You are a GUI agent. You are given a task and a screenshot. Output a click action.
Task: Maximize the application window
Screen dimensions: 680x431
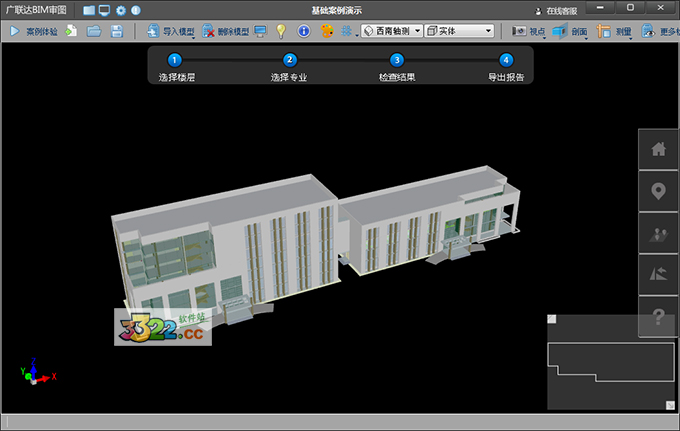pyautogui.click(x=630, y=8)
